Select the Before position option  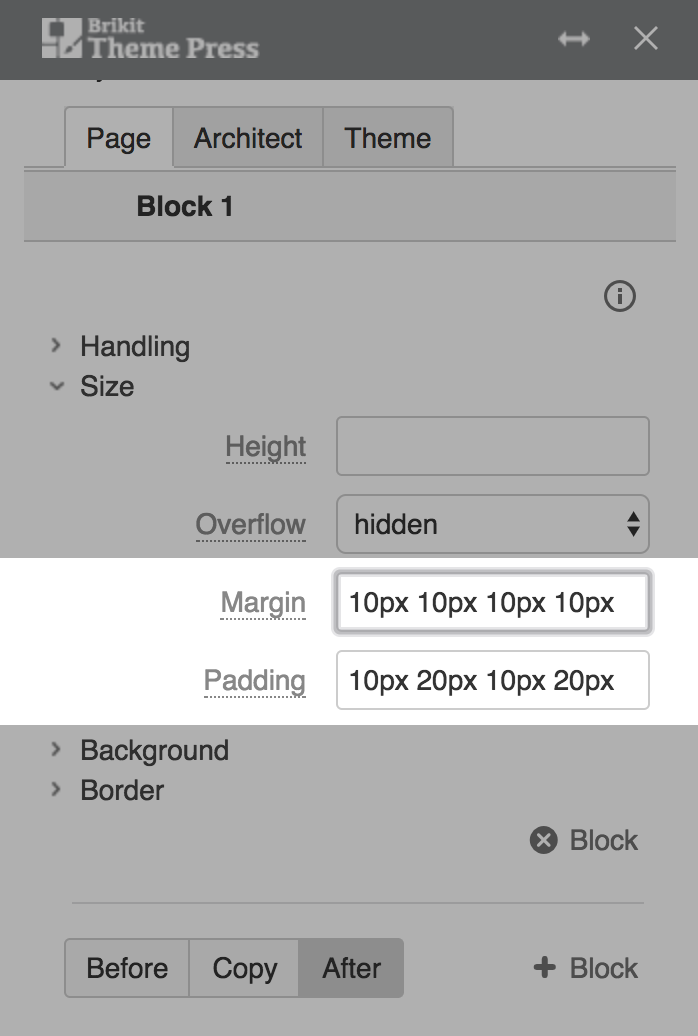click(127, 968)
